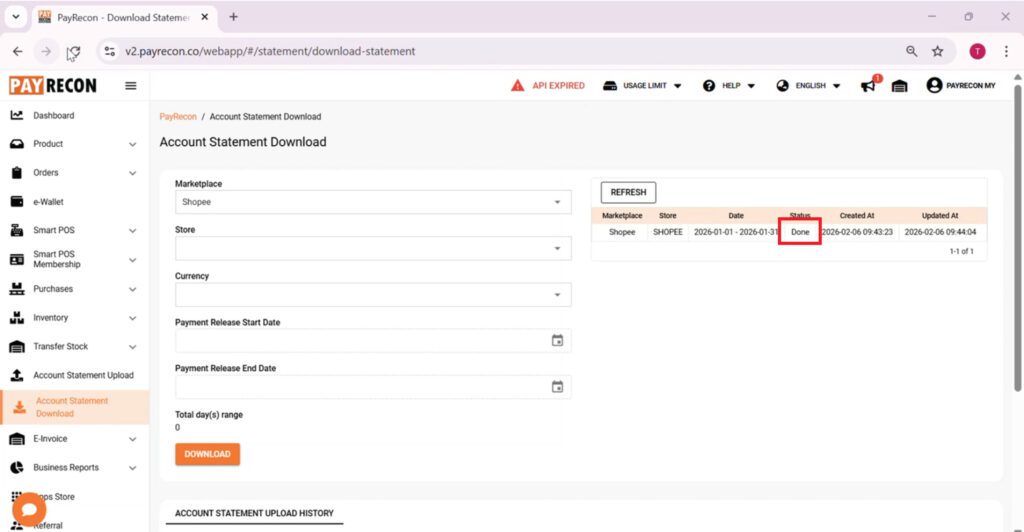1024x532 pixels.
Task: Open the Help dropdown menu
Action: (x=728, y=86)
